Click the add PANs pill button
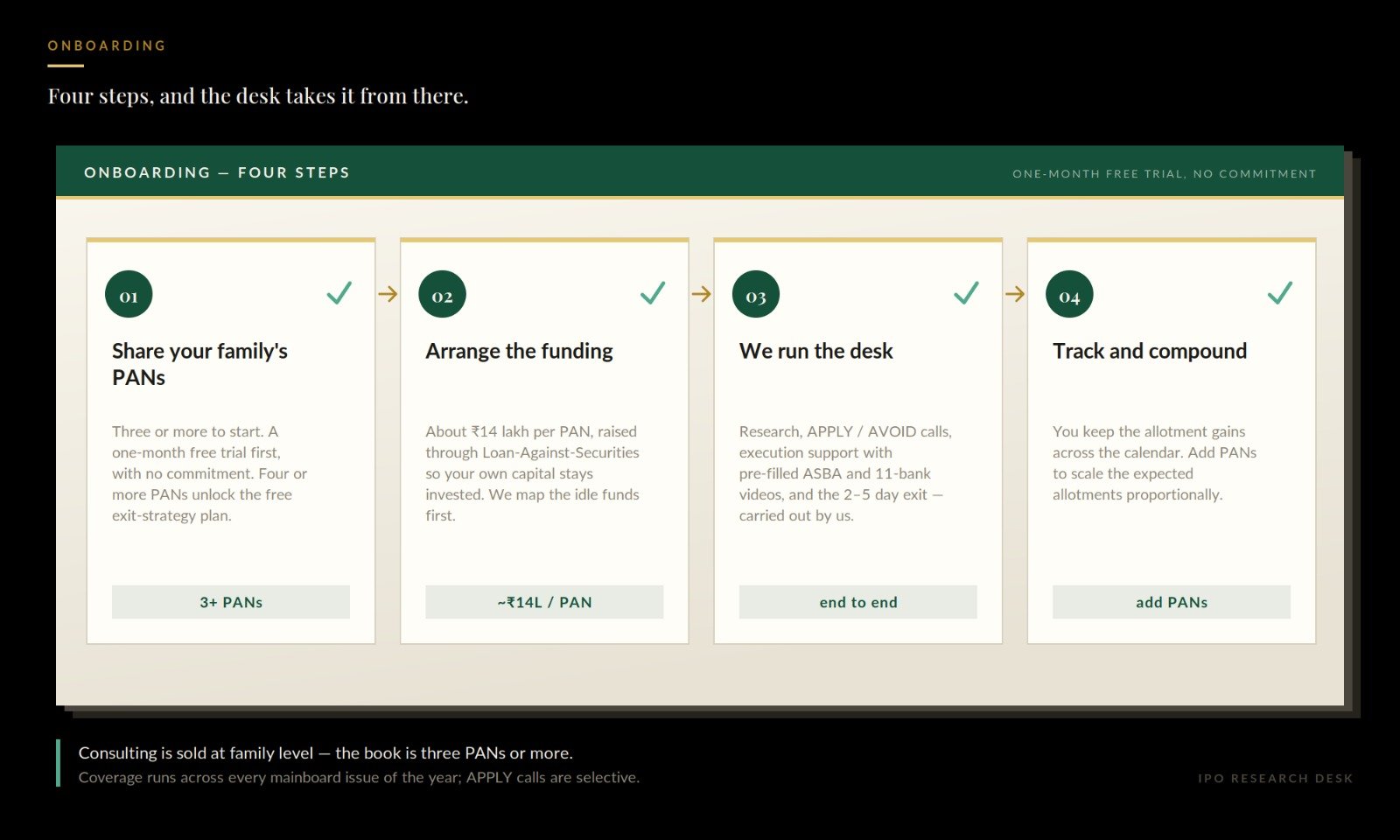This screenshot has width=1400, height=840. click(1172, 602)
